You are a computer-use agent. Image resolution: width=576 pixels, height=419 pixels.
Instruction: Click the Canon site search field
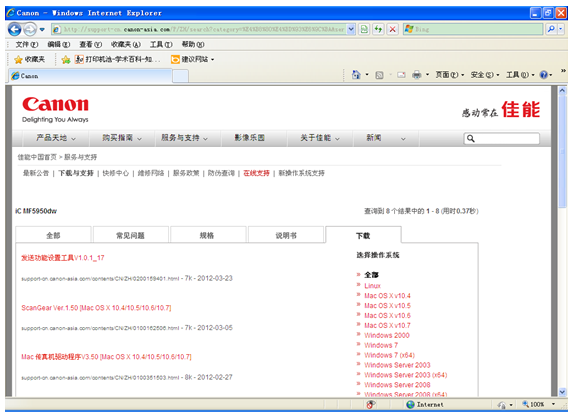click(502, 139)
